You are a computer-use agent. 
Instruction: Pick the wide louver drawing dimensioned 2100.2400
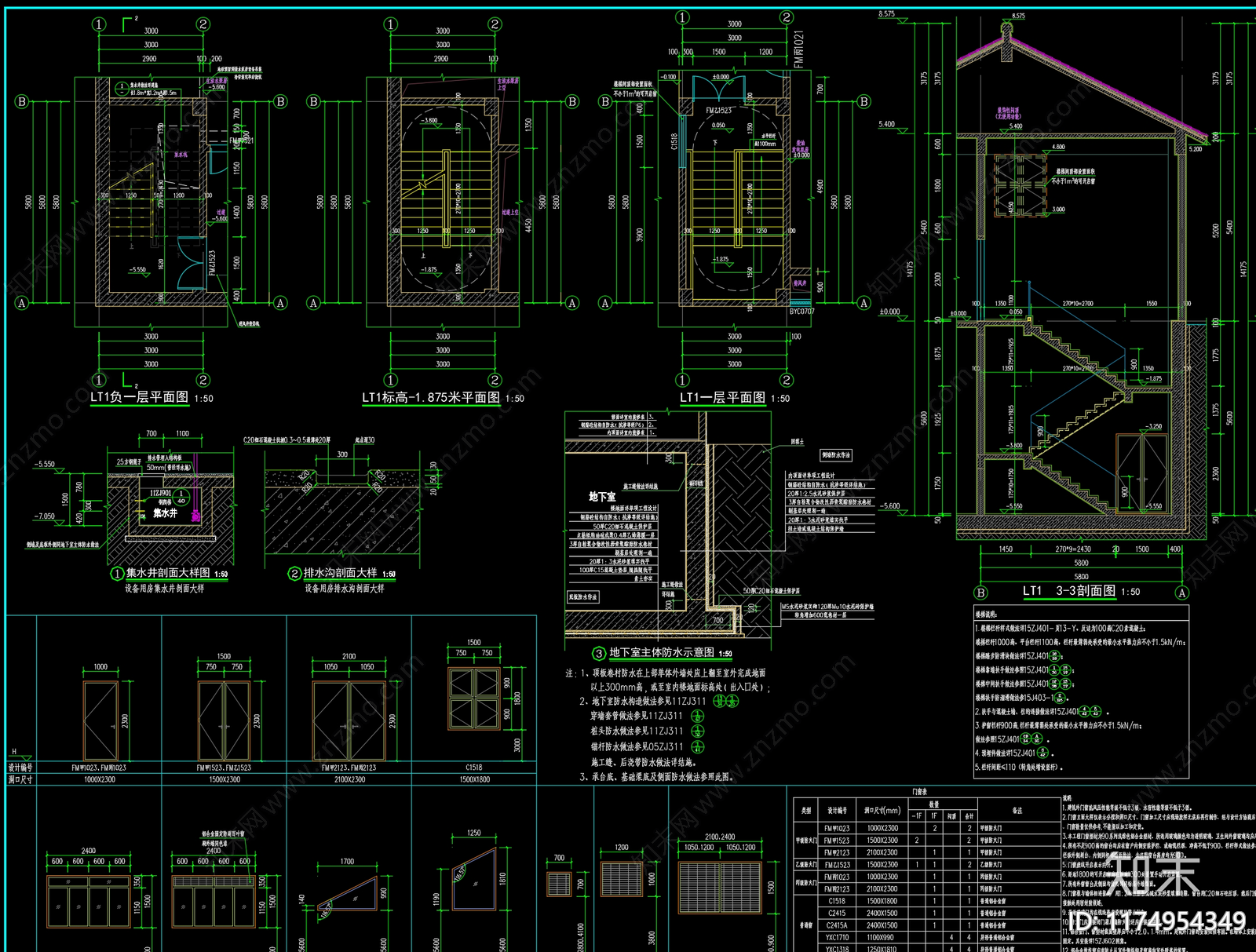pyautogui.click(x=720, y=887)
